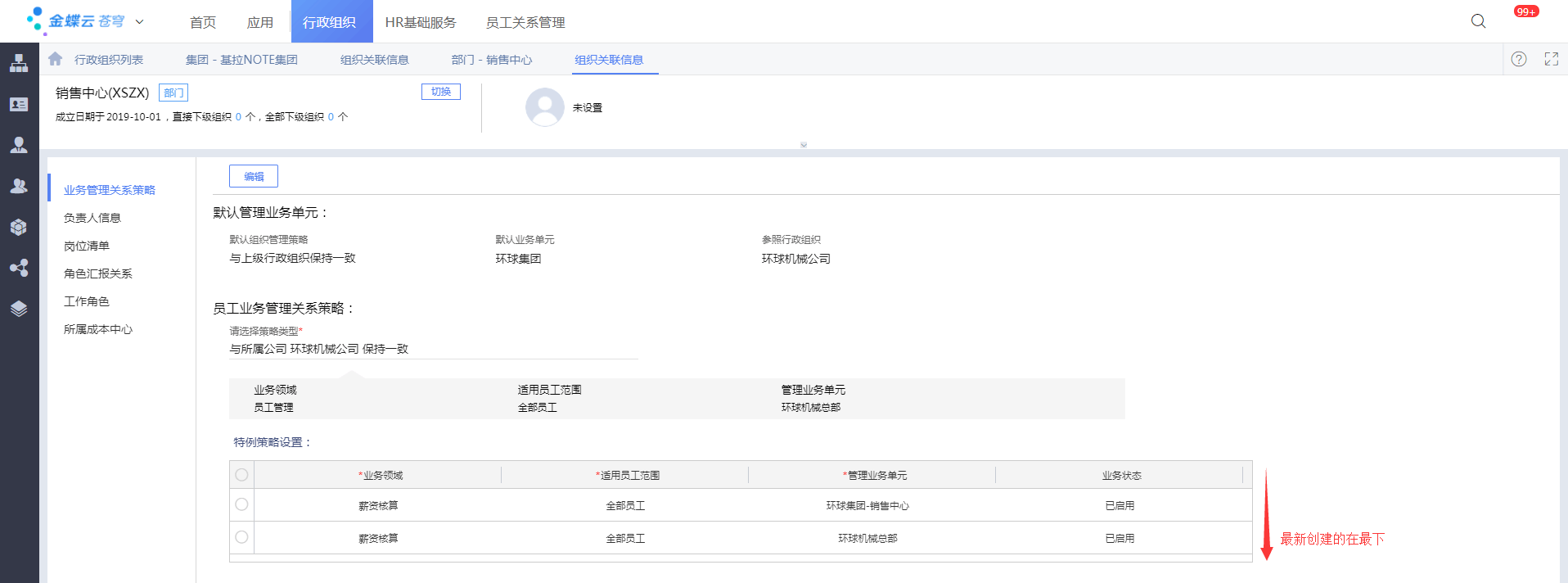This screenshot has width=1568, height=583.
Task: Open the strategy type dropdown field
Action: (433, 349)
